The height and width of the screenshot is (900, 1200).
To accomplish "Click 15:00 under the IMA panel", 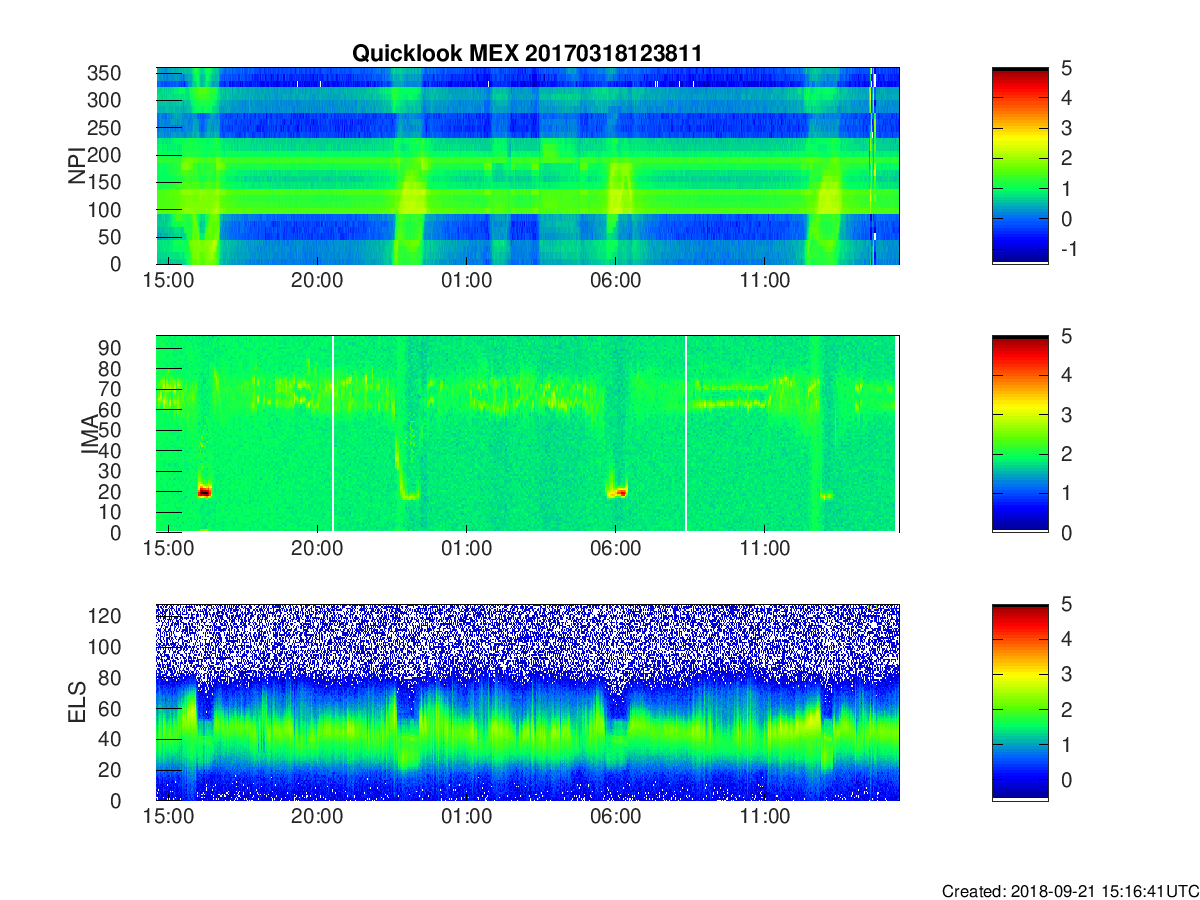I will tap(168, 549).
